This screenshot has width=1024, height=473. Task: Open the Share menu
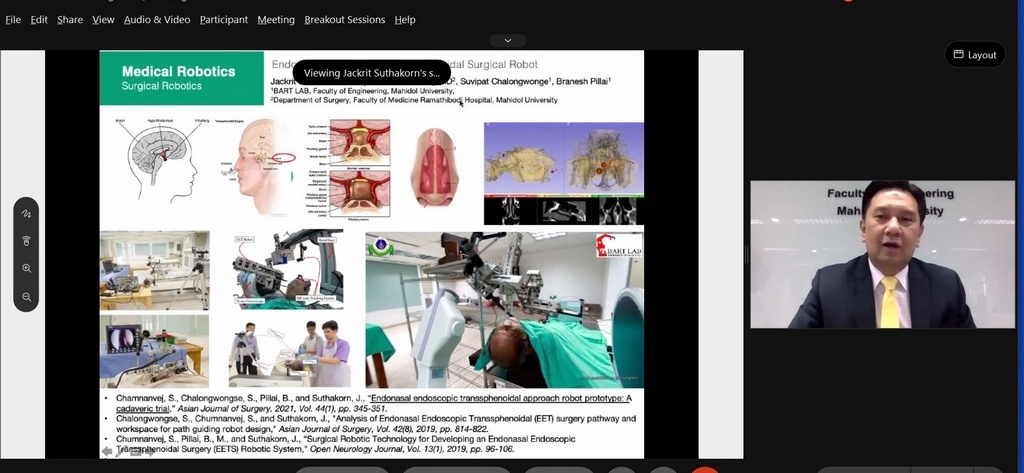coord(70,20)
